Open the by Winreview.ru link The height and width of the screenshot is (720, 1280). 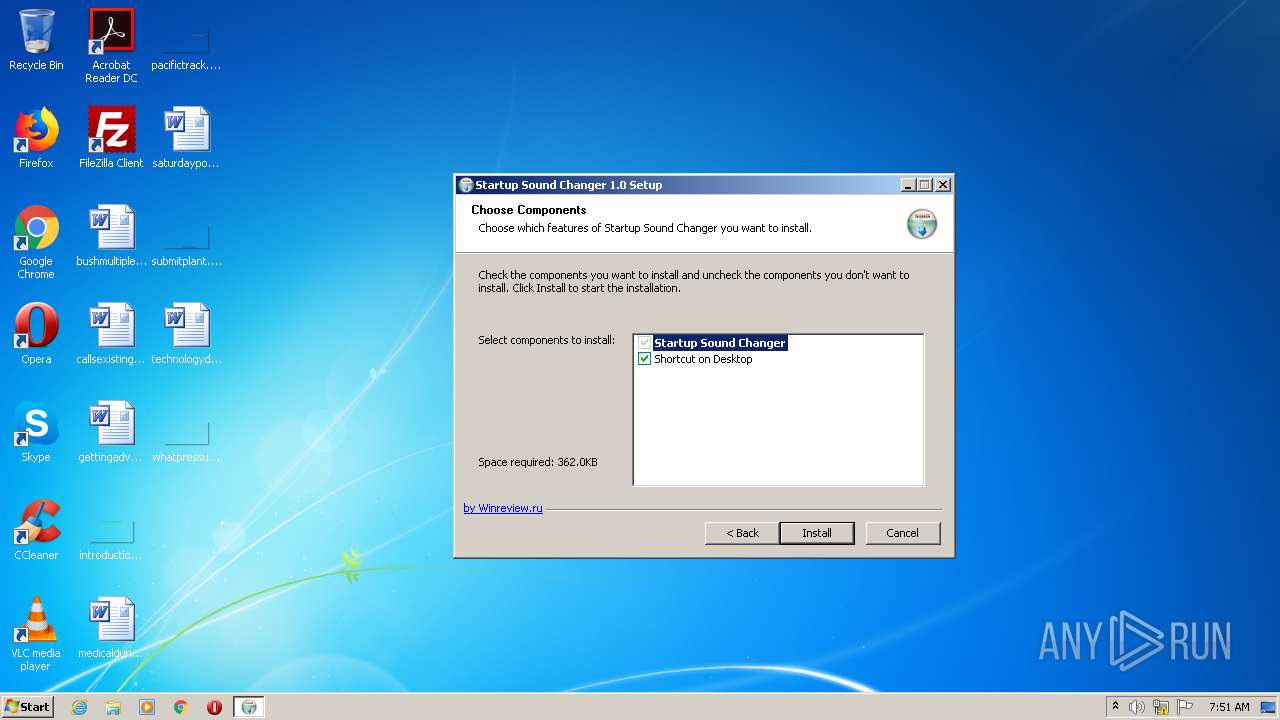[x=503, y=508]
